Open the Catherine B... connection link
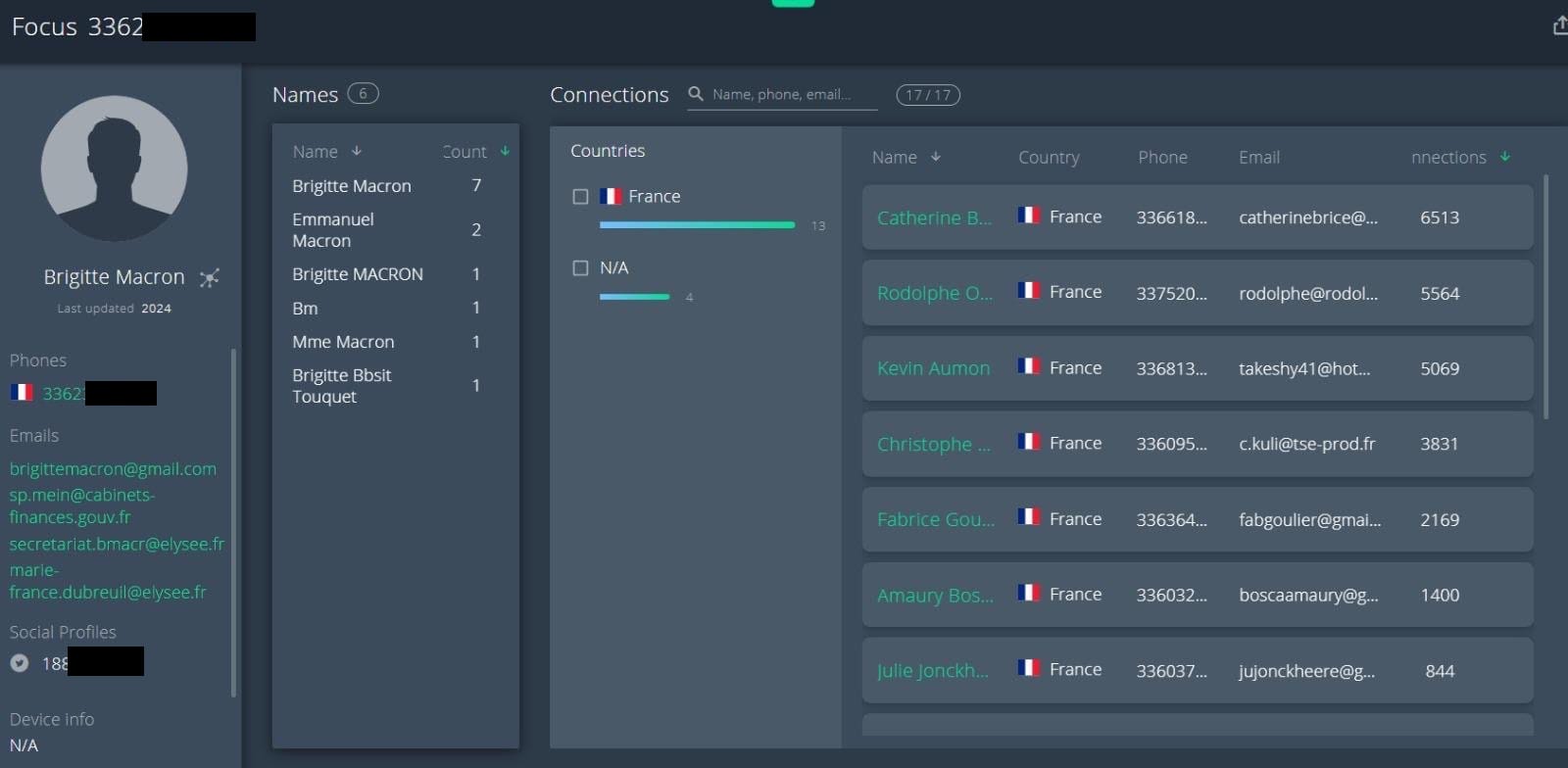Image resolution: width=1568 pixels, height=768 pixels. pos(934,218)
